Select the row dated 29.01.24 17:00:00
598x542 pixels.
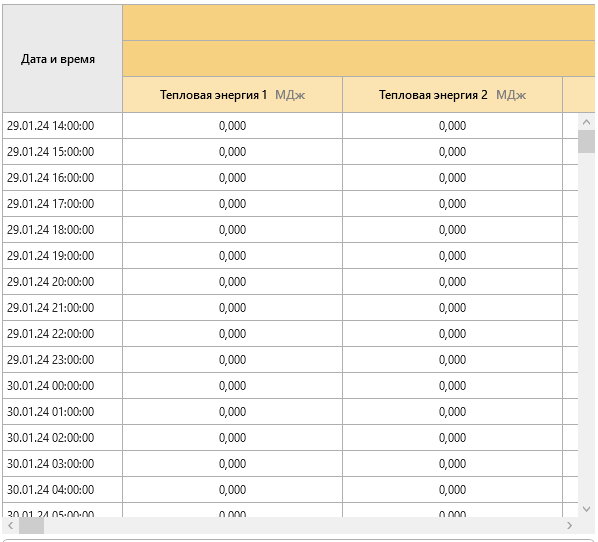pos(290,204)
